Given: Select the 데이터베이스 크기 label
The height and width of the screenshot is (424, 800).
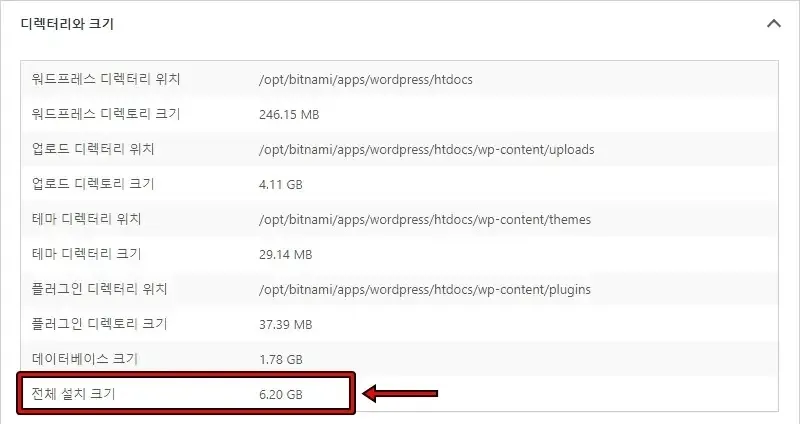Looking at the screenshot, I should click(85, 359).
